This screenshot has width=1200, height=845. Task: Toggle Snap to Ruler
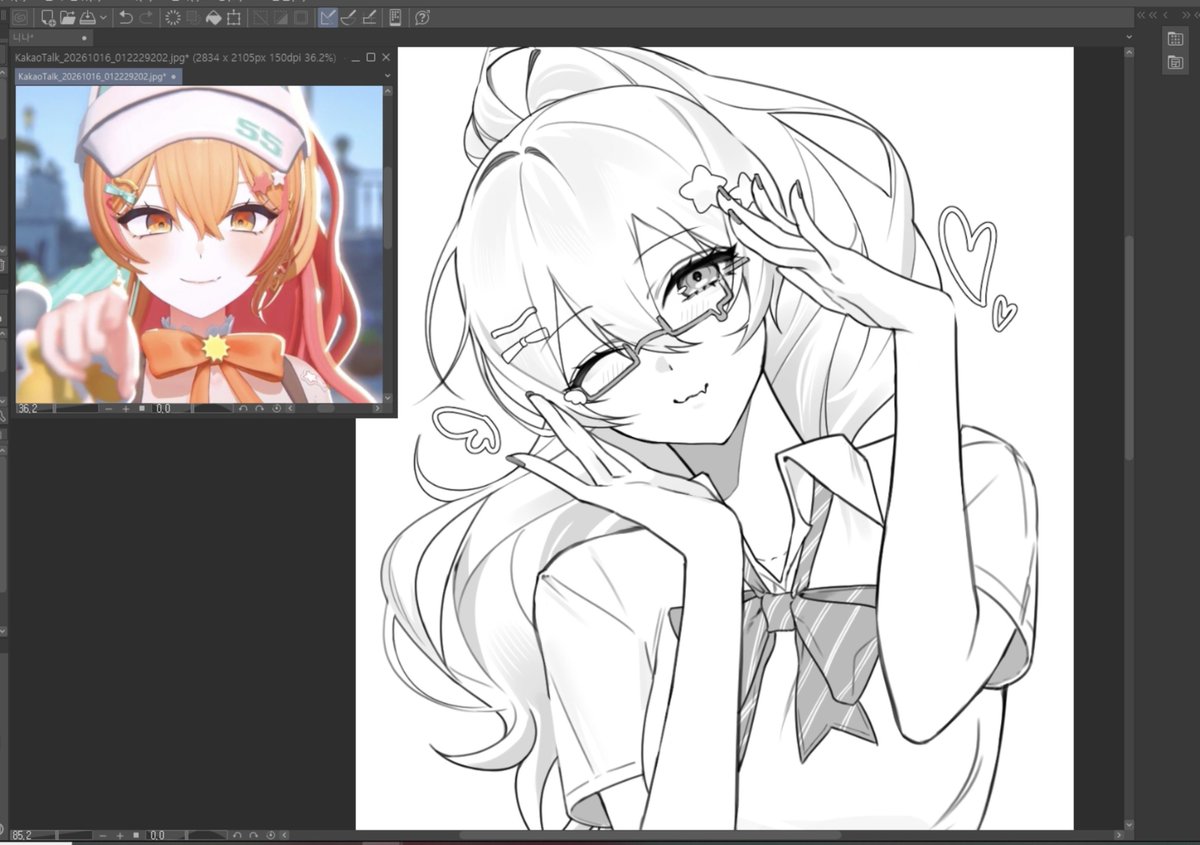328,17
